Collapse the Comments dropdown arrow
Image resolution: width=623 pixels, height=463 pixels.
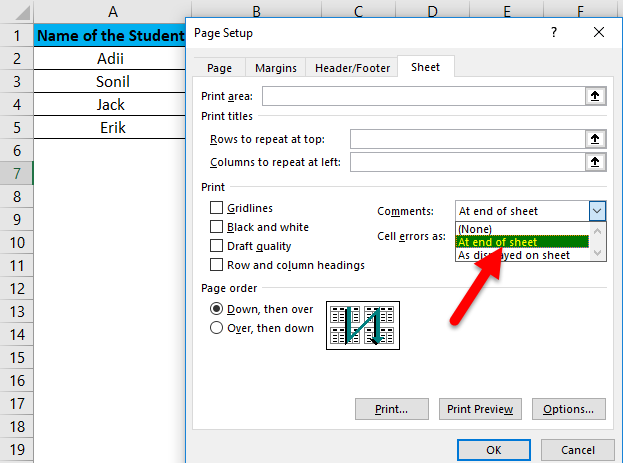click(597, 211)
